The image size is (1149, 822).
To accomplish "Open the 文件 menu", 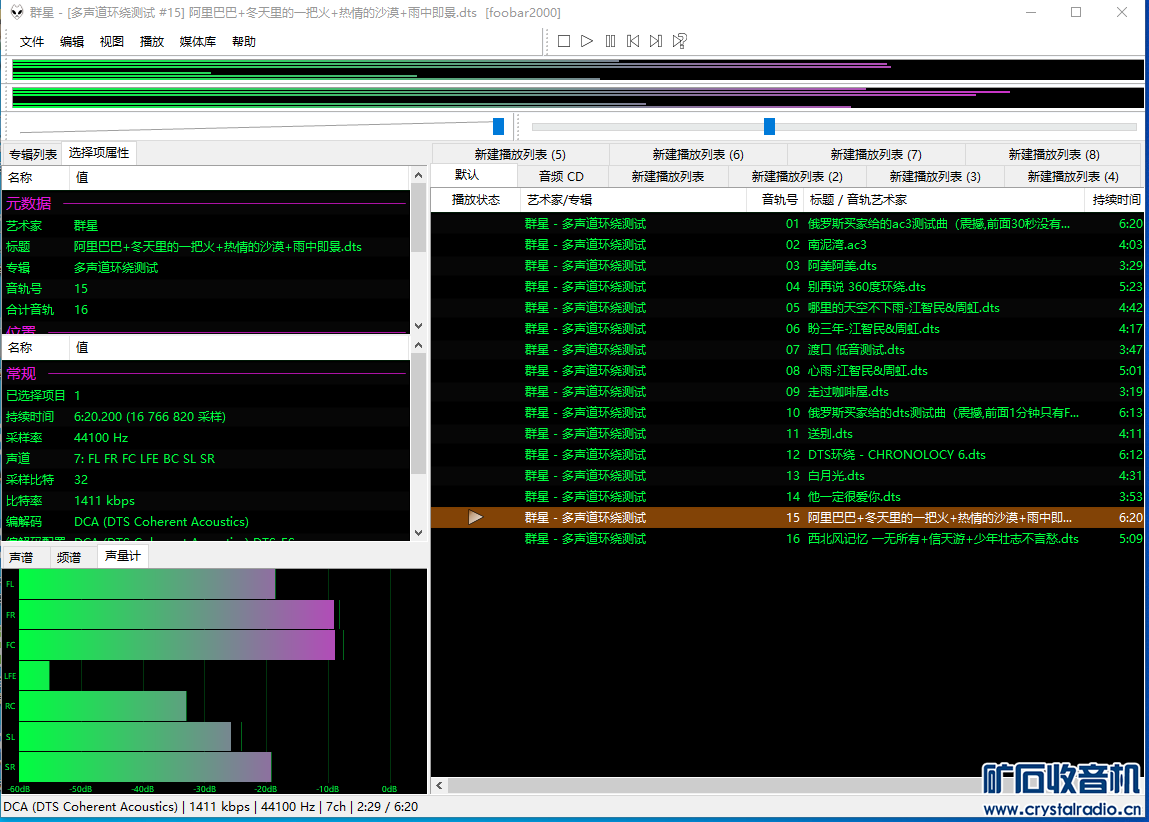I will [x=32, y=42].
